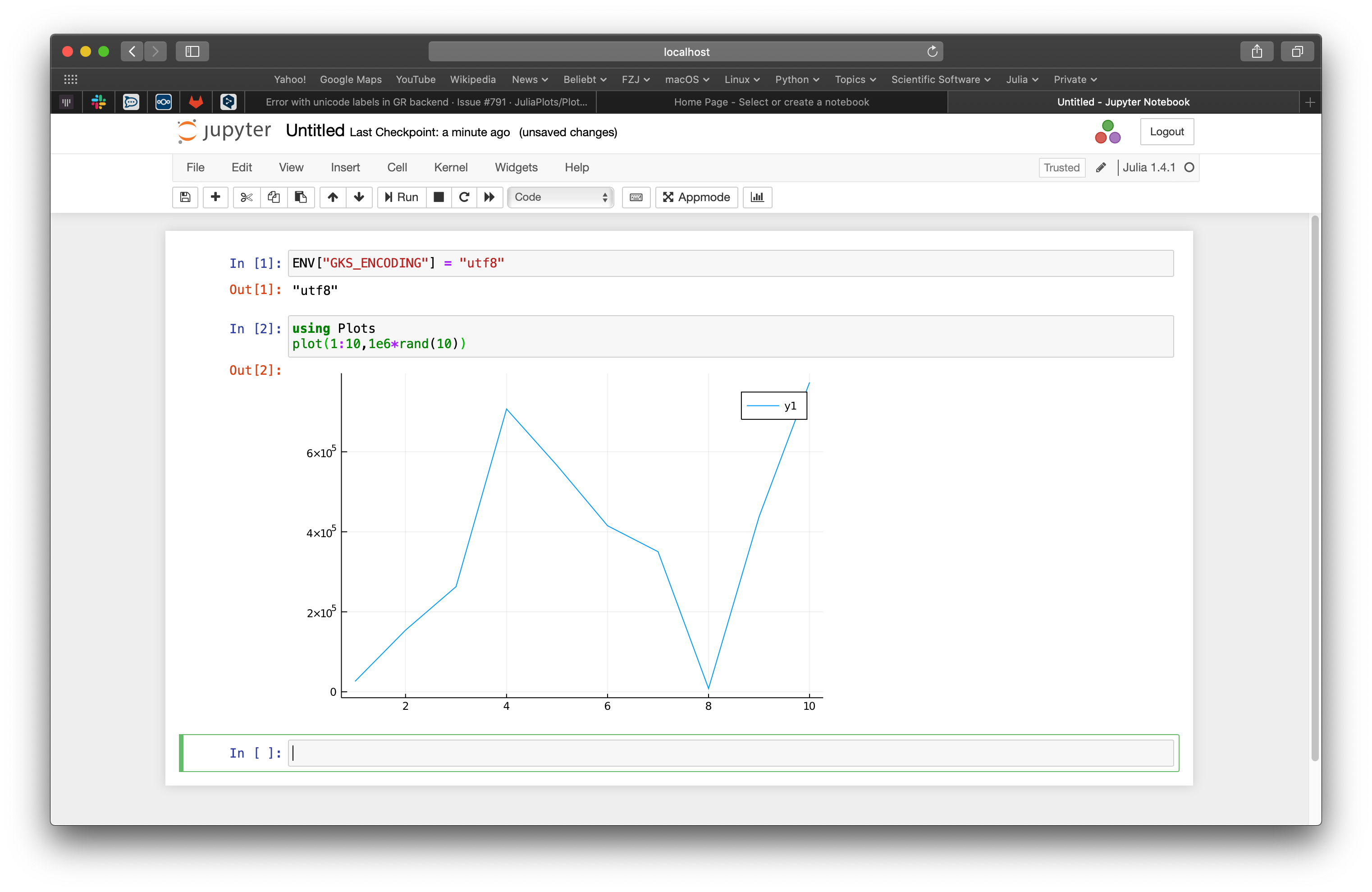Viewport: 1372px width, 892px height.
Task: Open the Wikipedia bookmark
Action: pos(473,79)
